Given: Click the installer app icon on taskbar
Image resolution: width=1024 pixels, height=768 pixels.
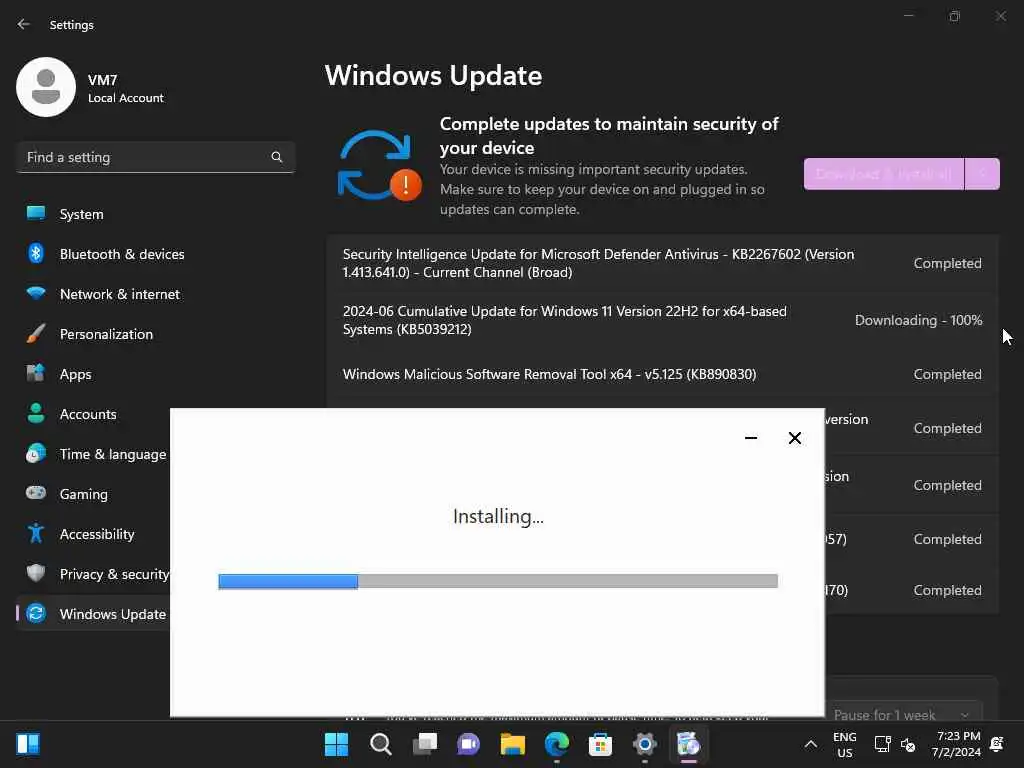Looking at the screenshot, I should click(688, 744).
